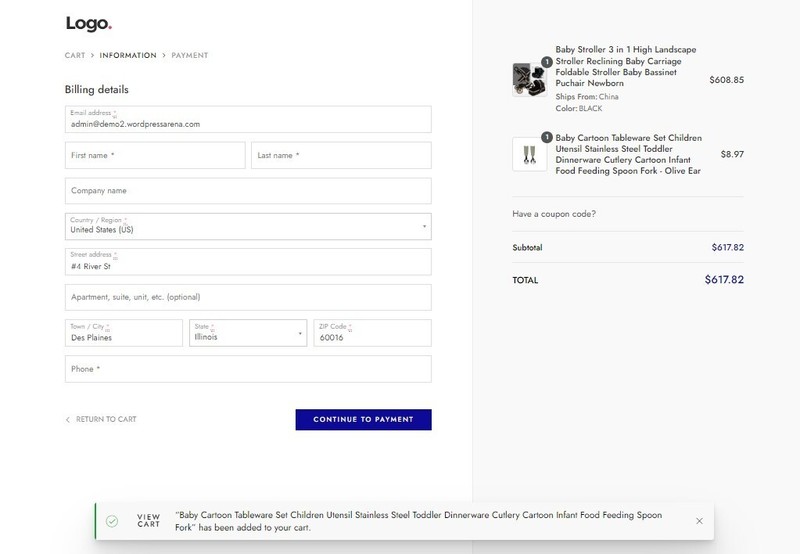Click the quantity badge on the stroller thumbnail
The height and width of the screenshot is (554, 800).
tap(546, 62)
